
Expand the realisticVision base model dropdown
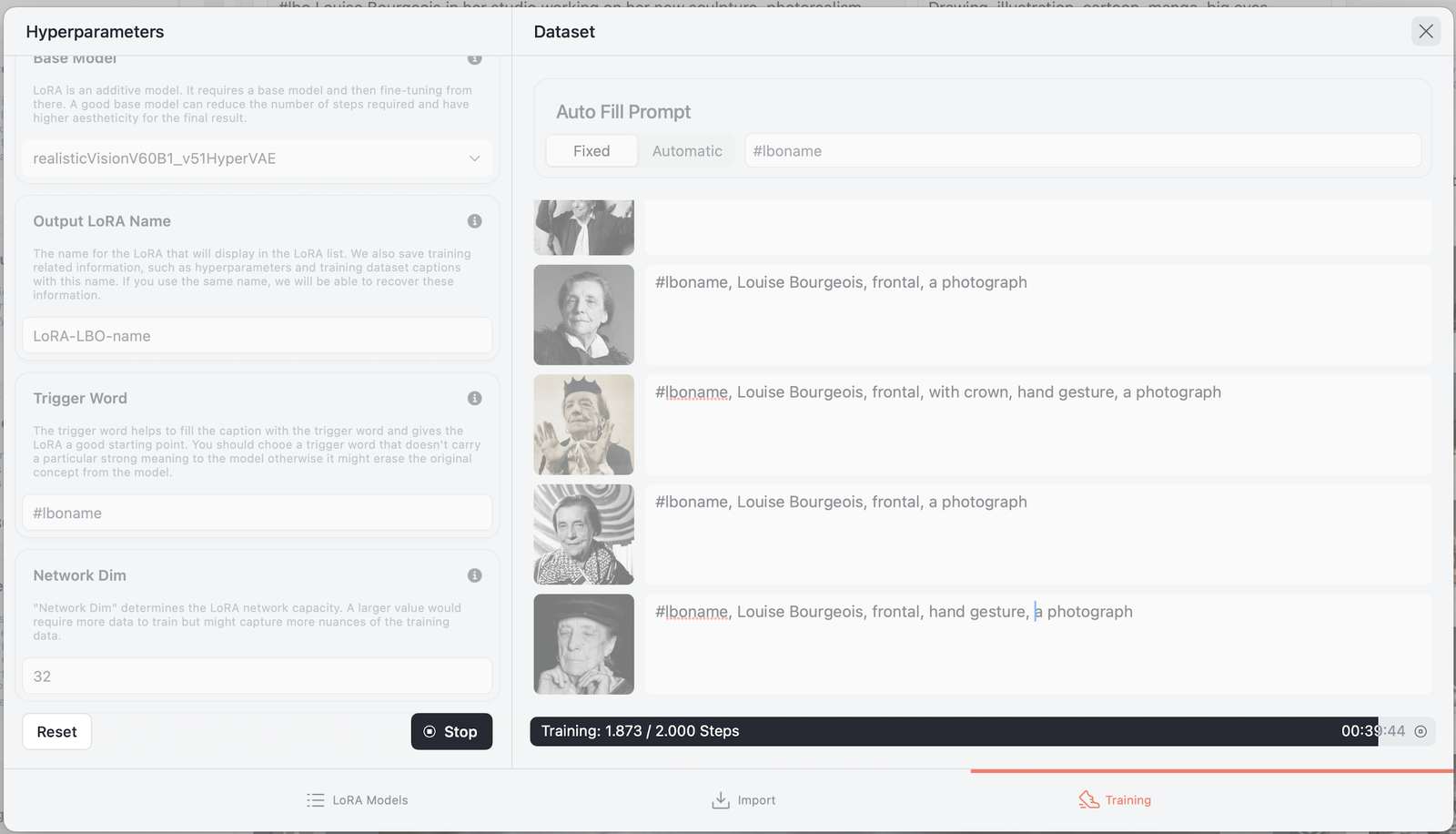(x=257, y=158)
